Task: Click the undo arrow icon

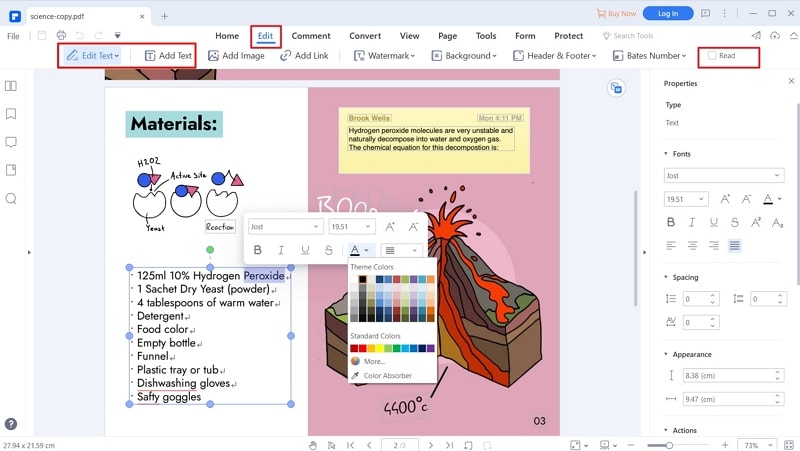Action: pyautogui.click(x=80, y=35)
